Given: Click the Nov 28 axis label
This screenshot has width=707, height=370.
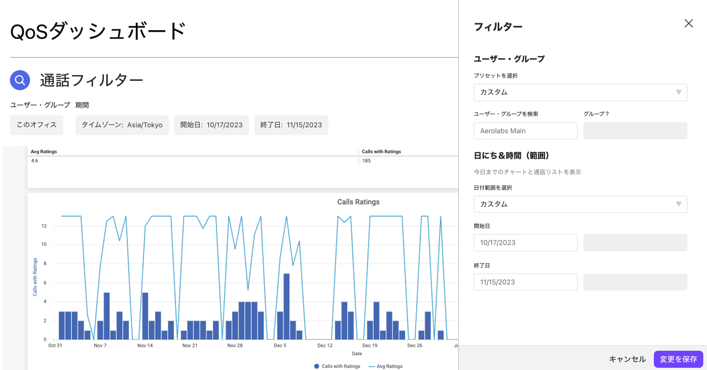Looking at the screenshot, I should pos(234,346).
